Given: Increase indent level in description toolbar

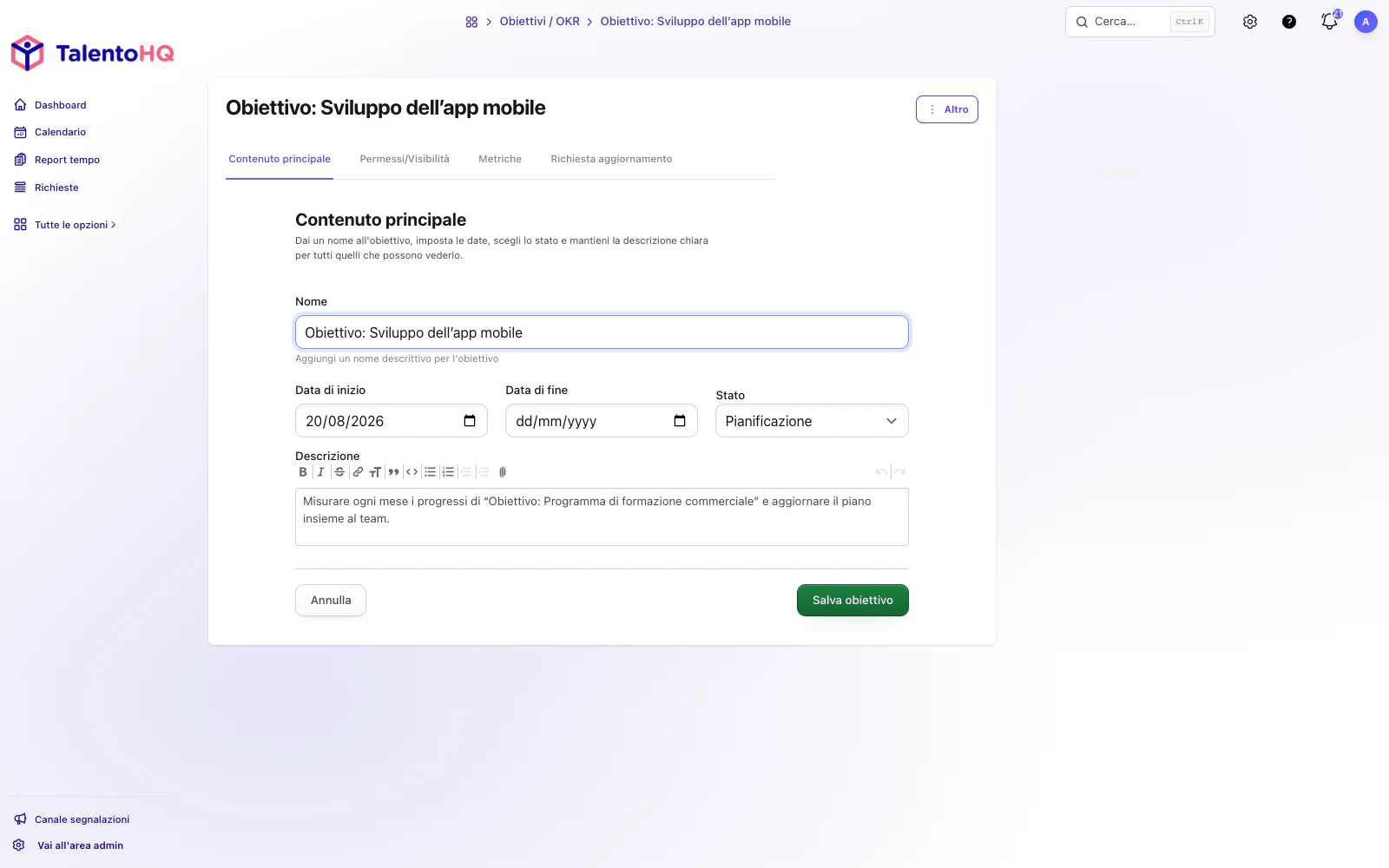Looking at the screenshot, I should [x=484, y=472].
